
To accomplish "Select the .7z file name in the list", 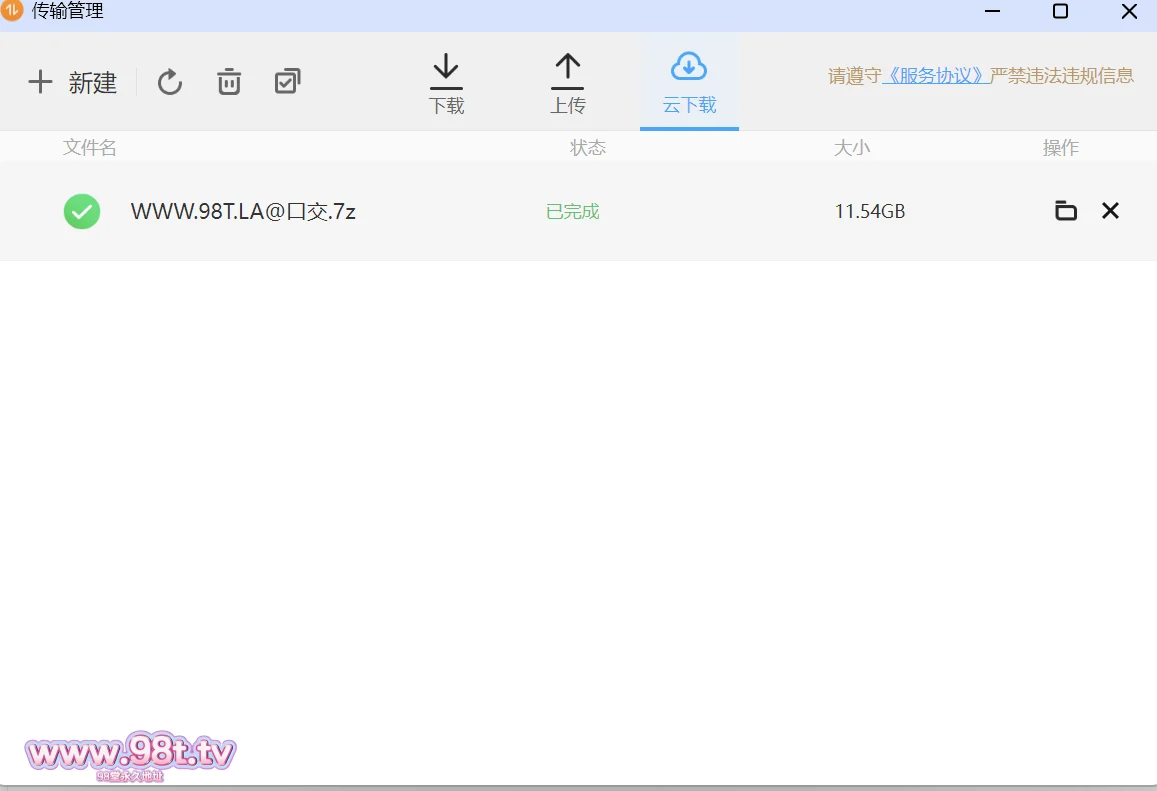I will (x=243, y=211).
